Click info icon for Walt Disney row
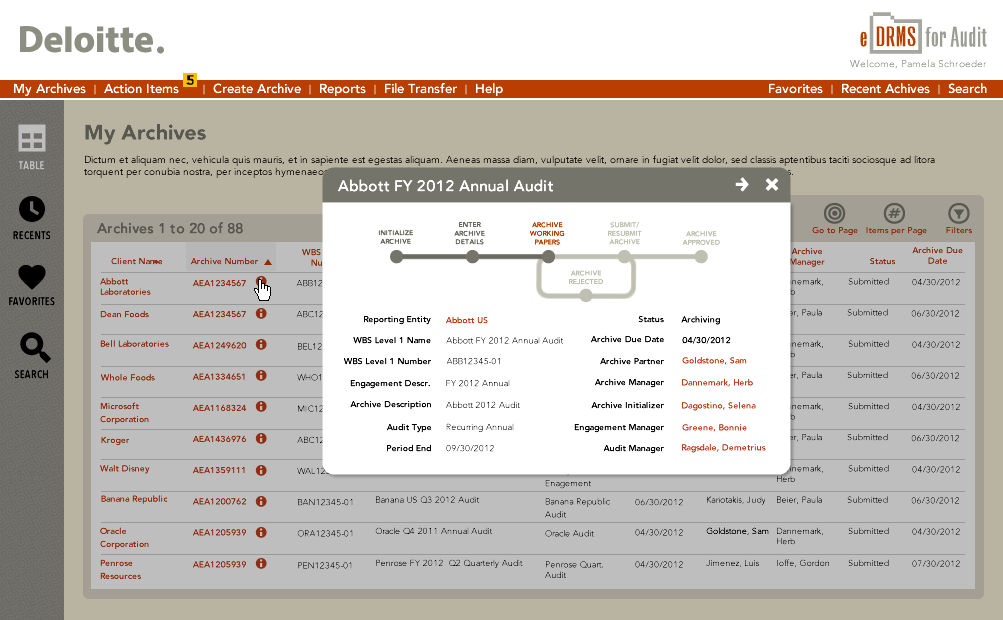1003x620 pixels. point(261,470)
